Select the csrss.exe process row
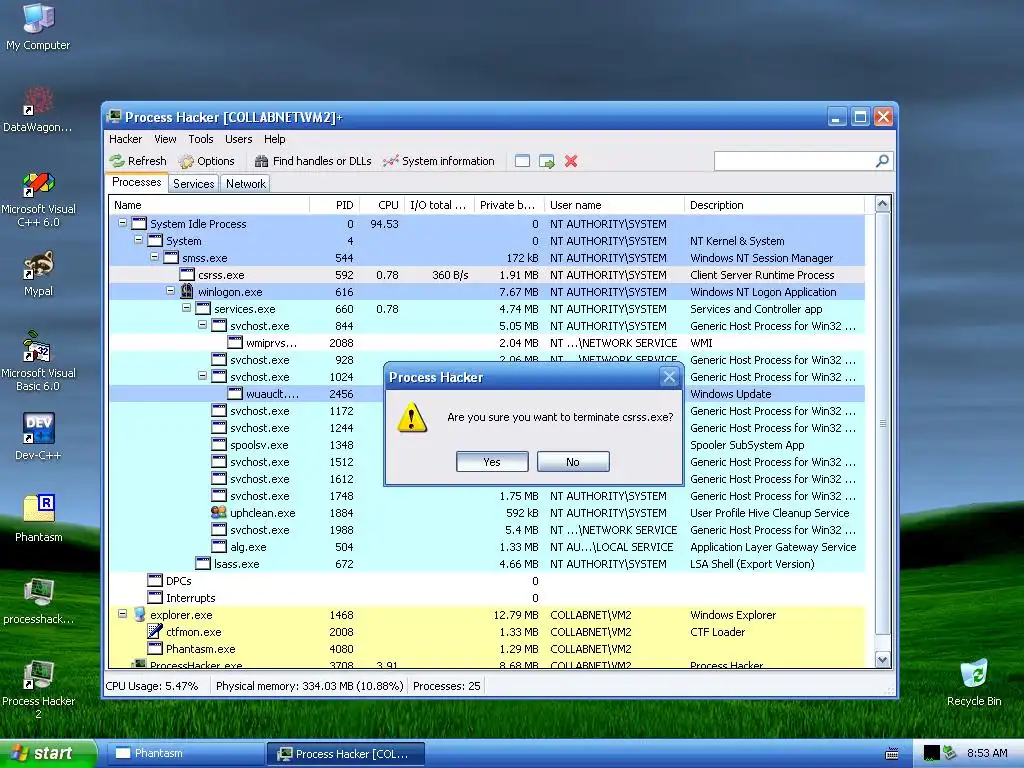The image size is (1024, 768). tap(487, 275)
